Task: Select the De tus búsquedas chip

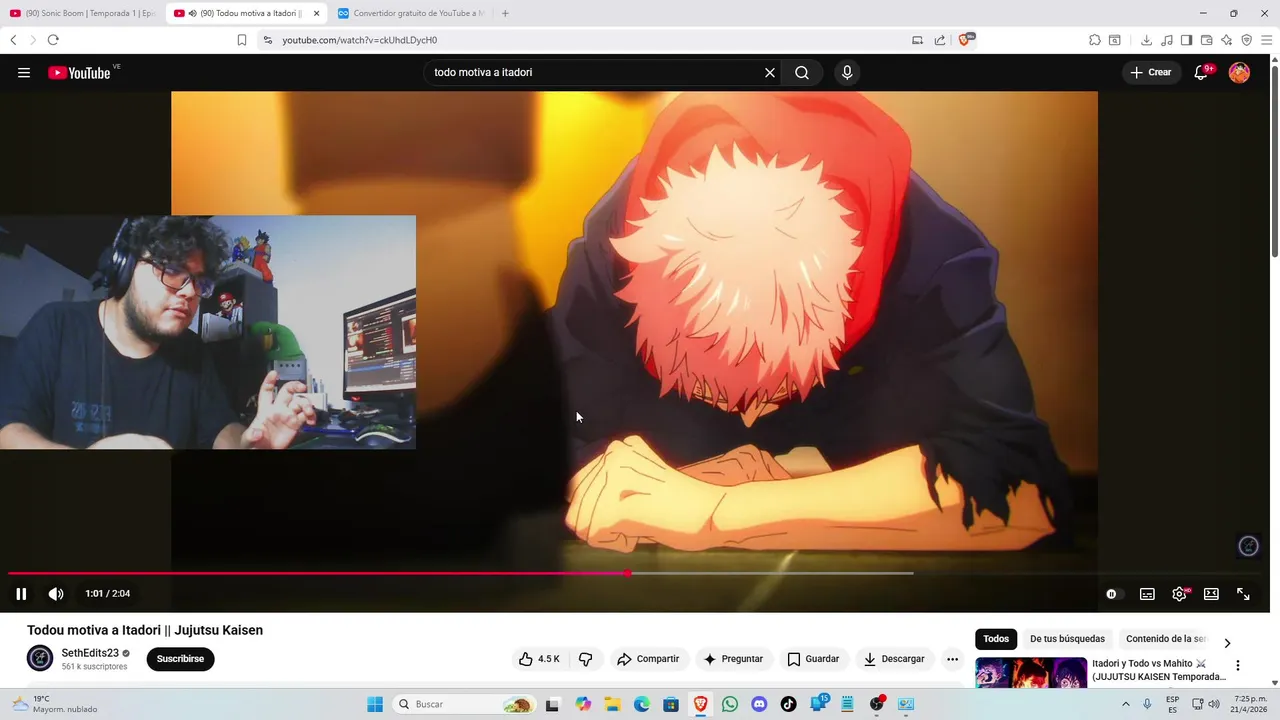Action: pos(1067,639)
